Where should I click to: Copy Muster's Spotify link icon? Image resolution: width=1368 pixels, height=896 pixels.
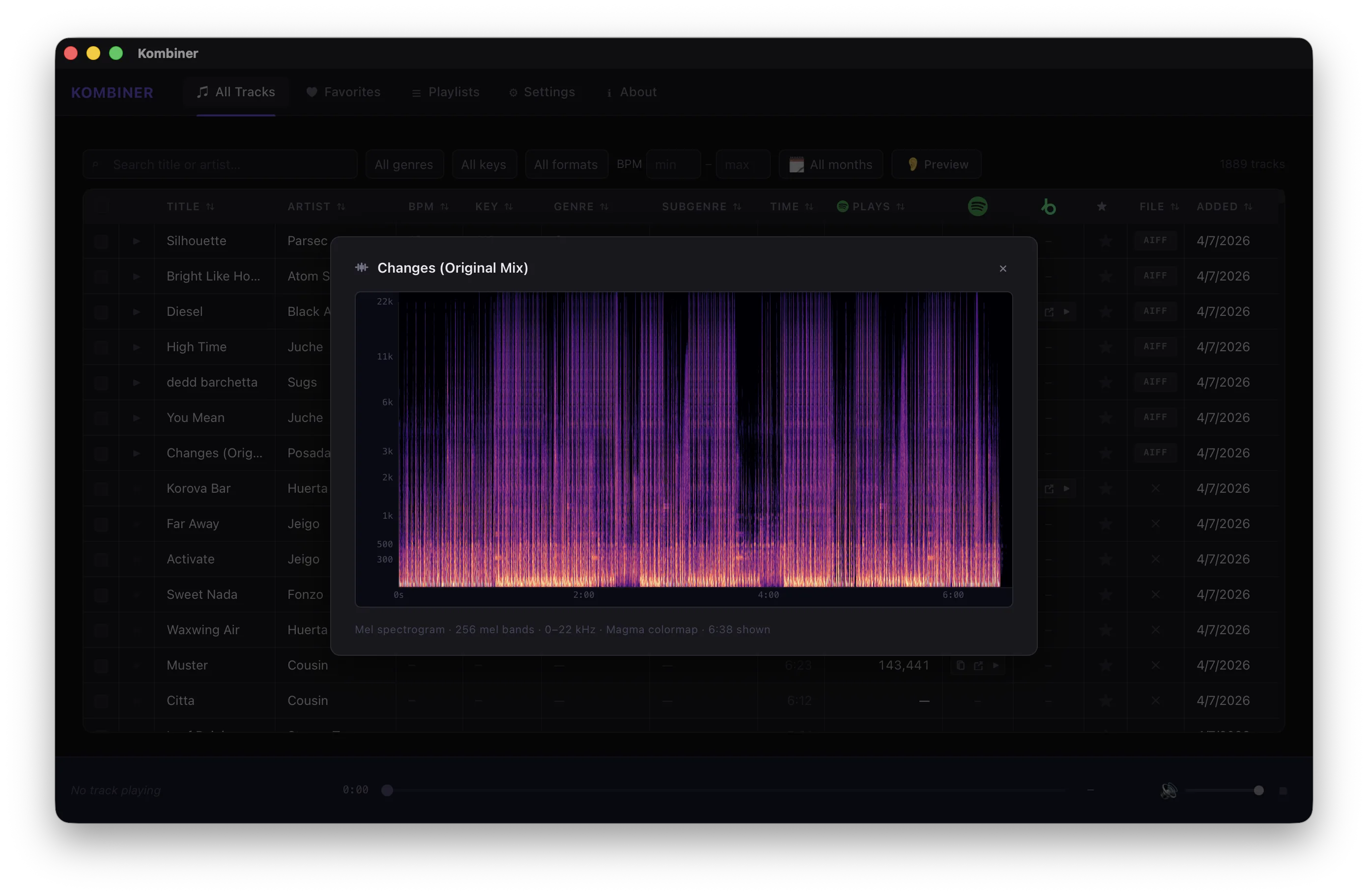(x=961, y=666)
